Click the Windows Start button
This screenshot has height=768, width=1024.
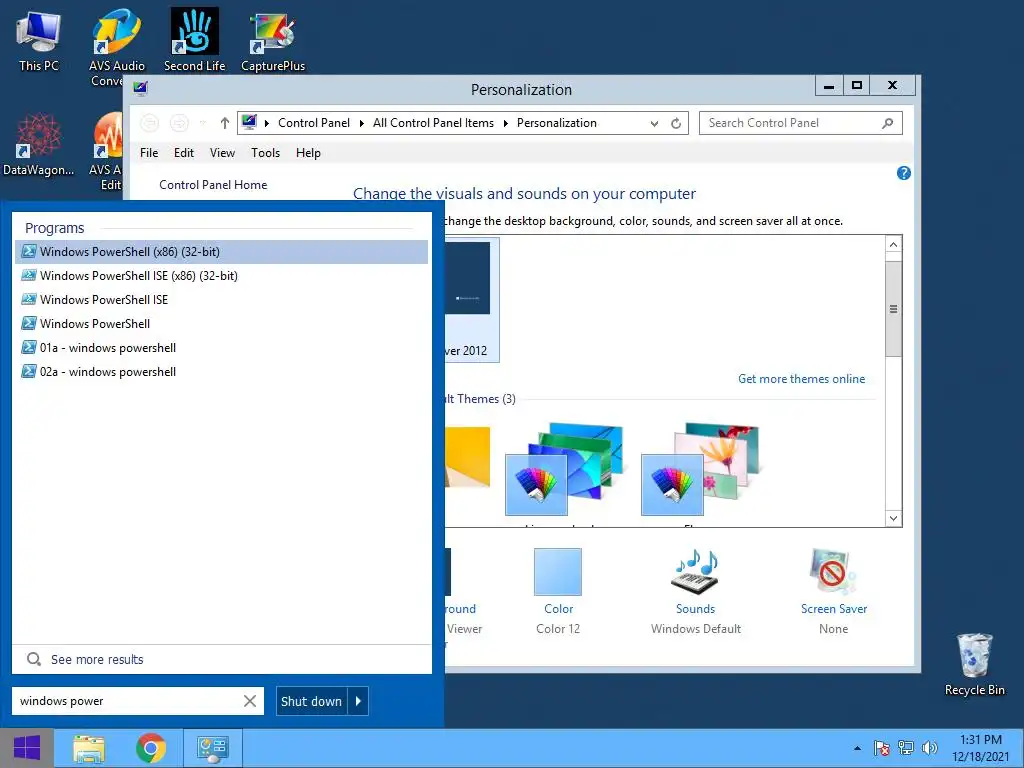point(26,748)
